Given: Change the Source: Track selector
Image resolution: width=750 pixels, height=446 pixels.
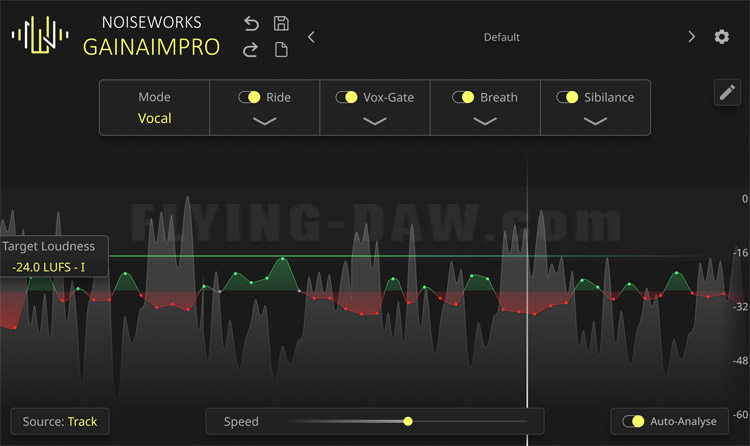Looking at the screenshot, I should click(60, 421).
